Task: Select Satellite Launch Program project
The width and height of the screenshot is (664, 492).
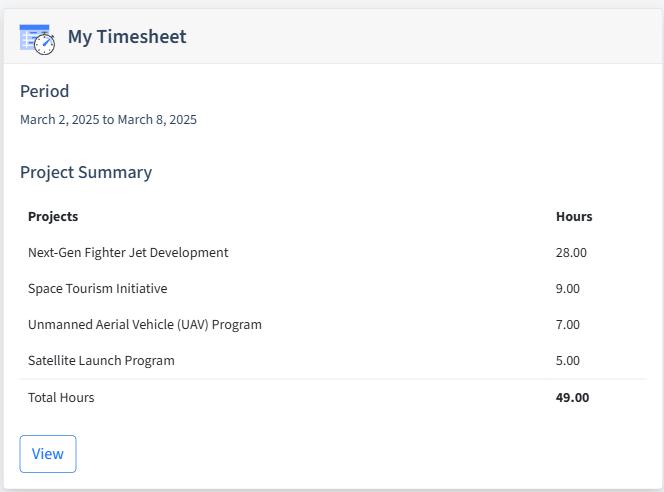Action: [101, 360]
